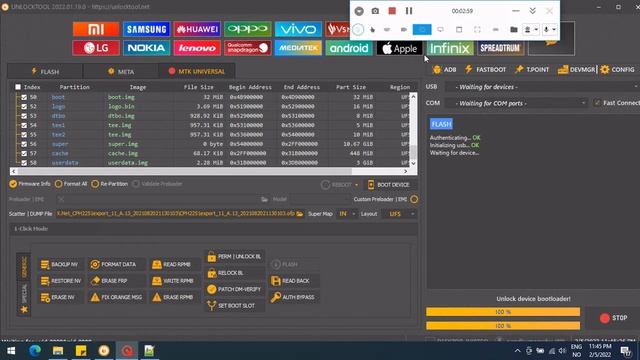Click Fix Orange Msg button
This screenshot has height=360, width=640.
click(x=117, y=297)
